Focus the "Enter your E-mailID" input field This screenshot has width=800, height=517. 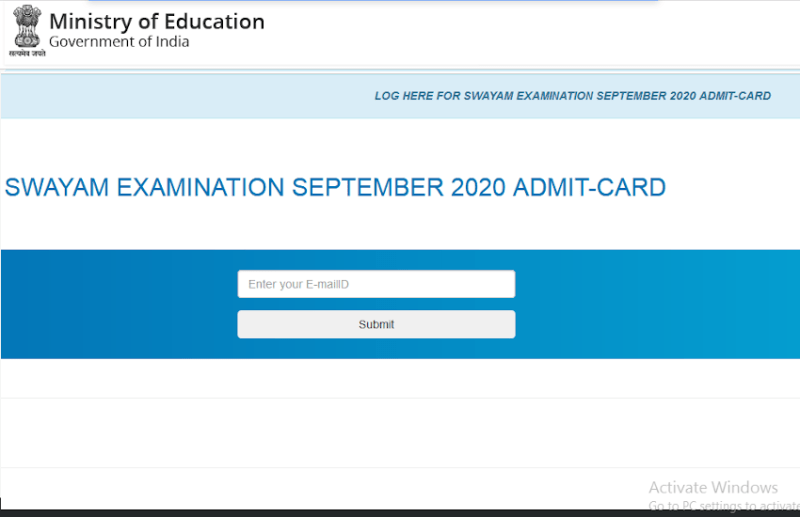point(376,284)
